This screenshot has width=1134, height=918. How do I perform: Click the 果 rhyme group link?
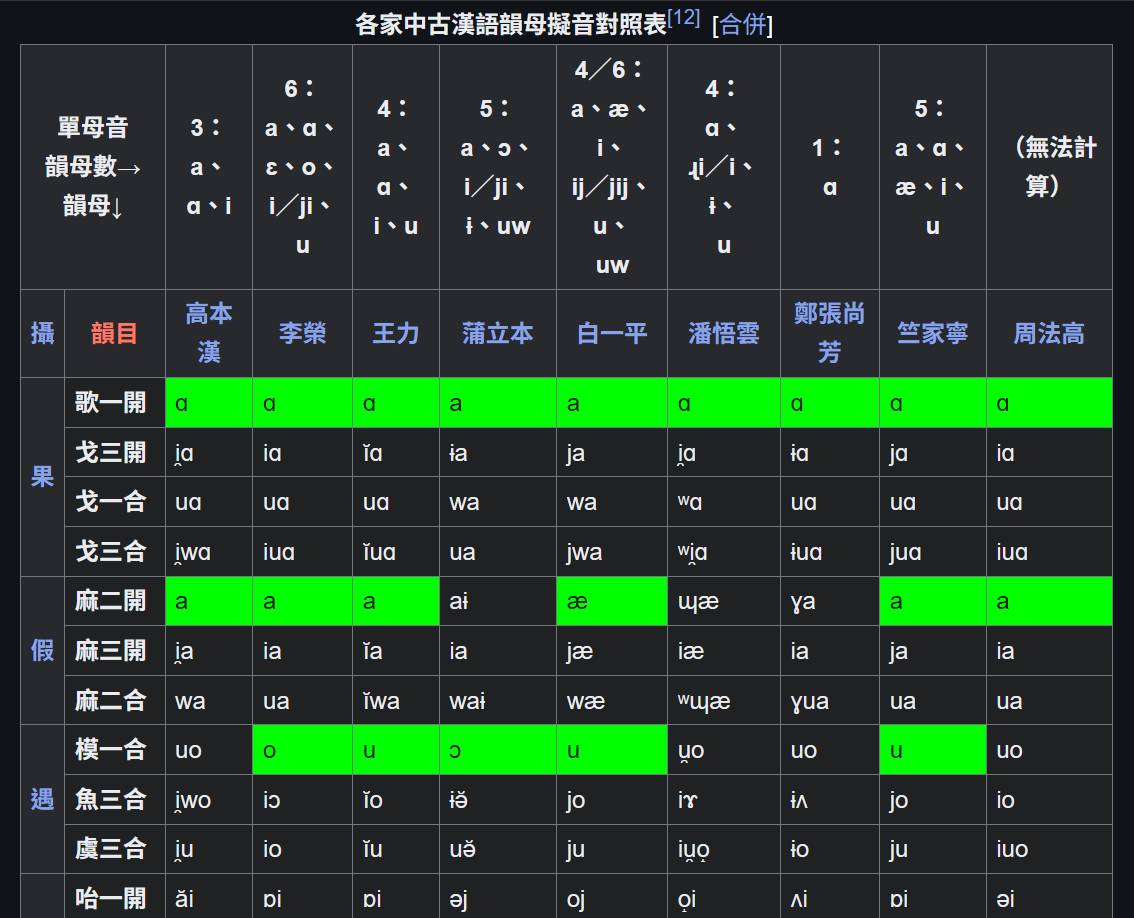[x=42, y=476]
